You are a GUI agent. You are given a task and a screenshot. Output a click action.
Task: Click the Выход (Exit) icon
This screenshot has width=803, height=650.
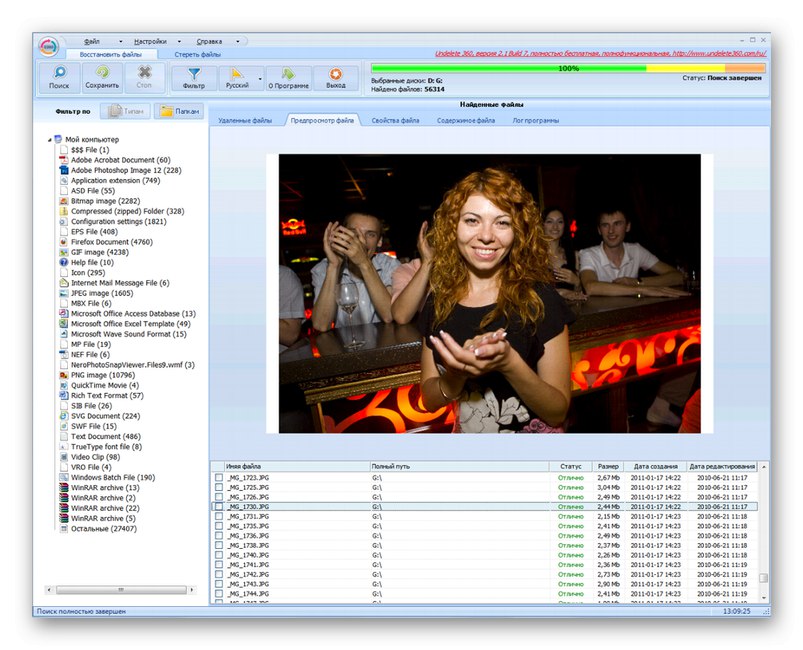(335, 74)
